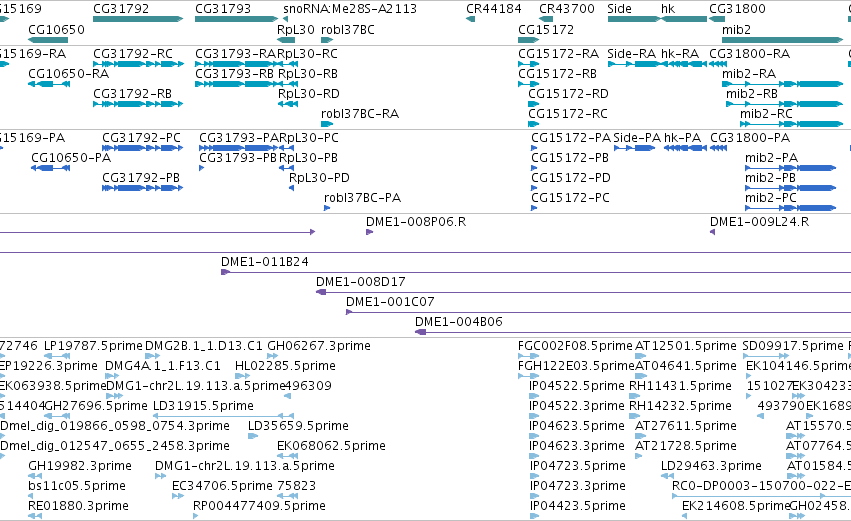The height and width of the screenshot is (521, 851).
Task: Select the RP004477409.5prime EST
Action: pyautogui.click(x=196, y=516)
